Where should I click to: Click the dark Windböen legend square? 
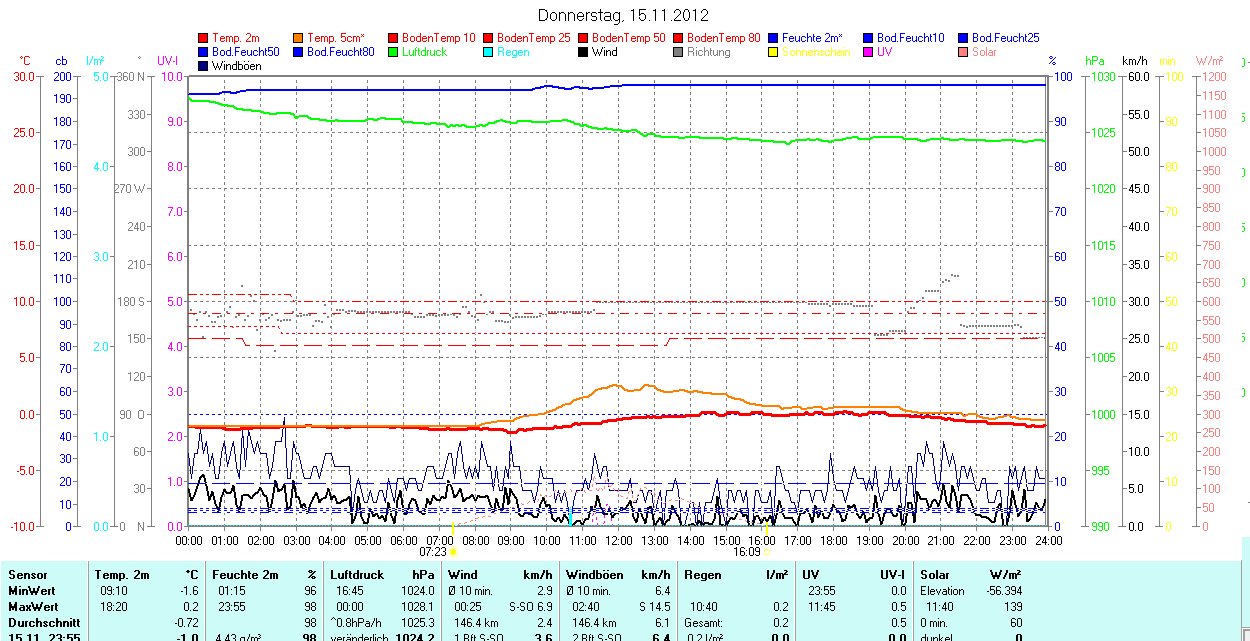click(204, 66)
